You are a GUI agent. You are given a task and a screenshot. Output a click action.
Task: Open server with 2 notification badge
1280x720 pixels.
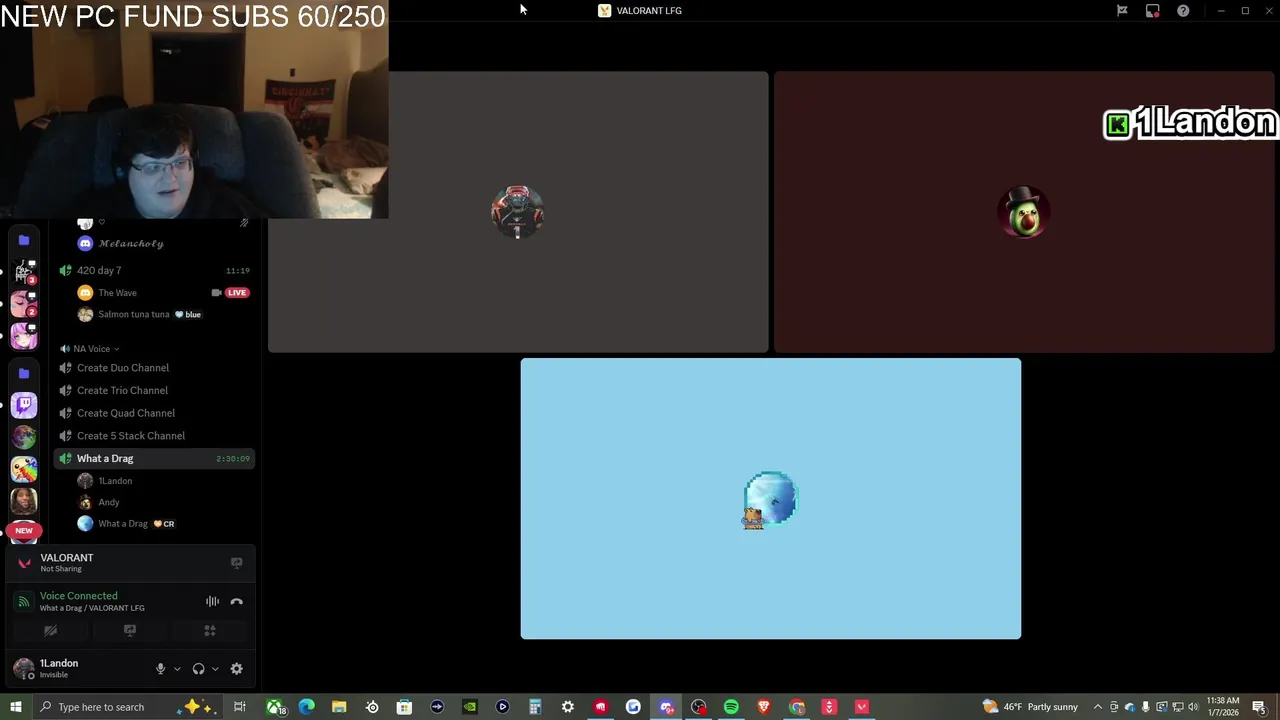pyautogui.click(x=24, y=304)
